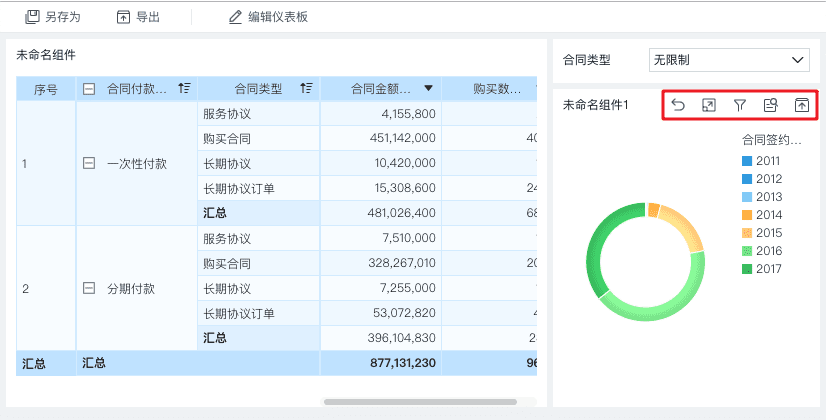Click the view-data icon in chart toolbar
This screenshot has width=826, height=420.
[770, 105]
